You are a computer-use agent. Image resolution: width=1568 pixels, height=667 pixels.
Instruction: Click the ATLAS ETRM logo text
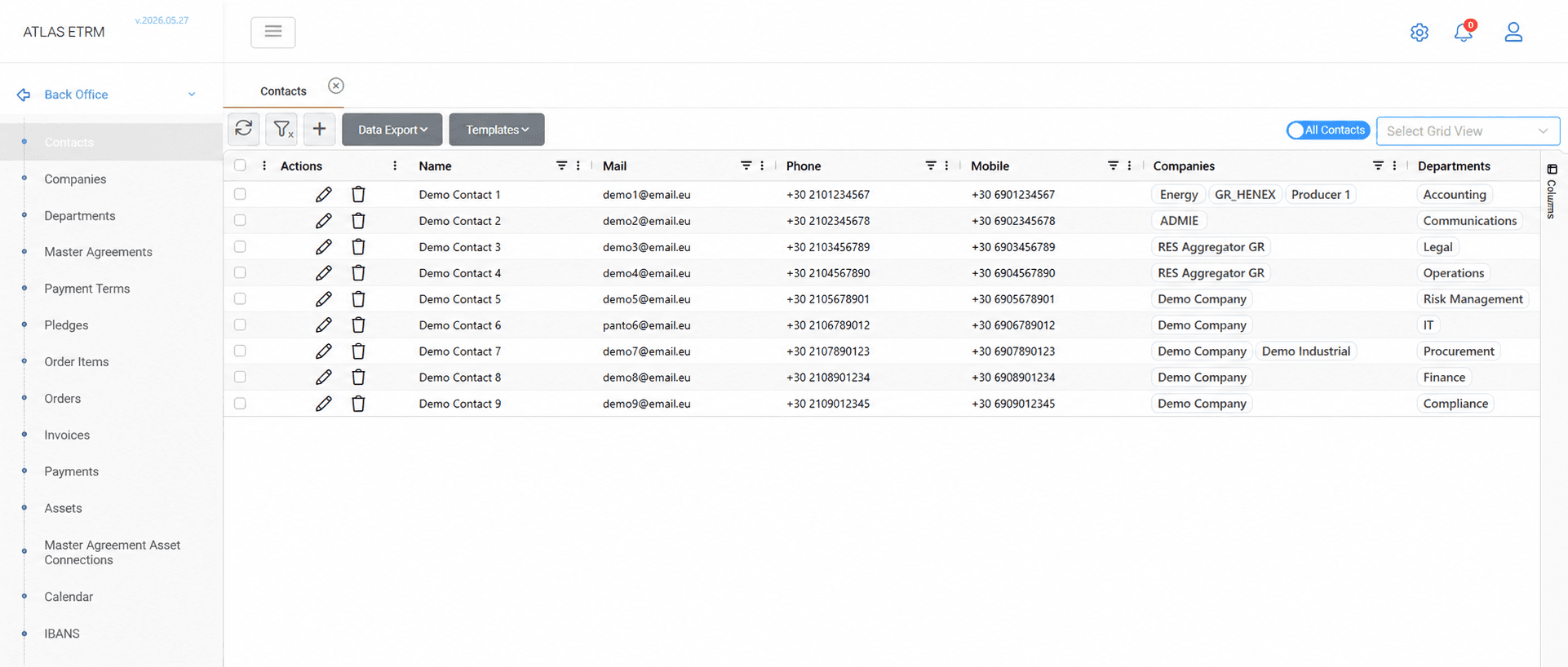(x=64, y=33)
